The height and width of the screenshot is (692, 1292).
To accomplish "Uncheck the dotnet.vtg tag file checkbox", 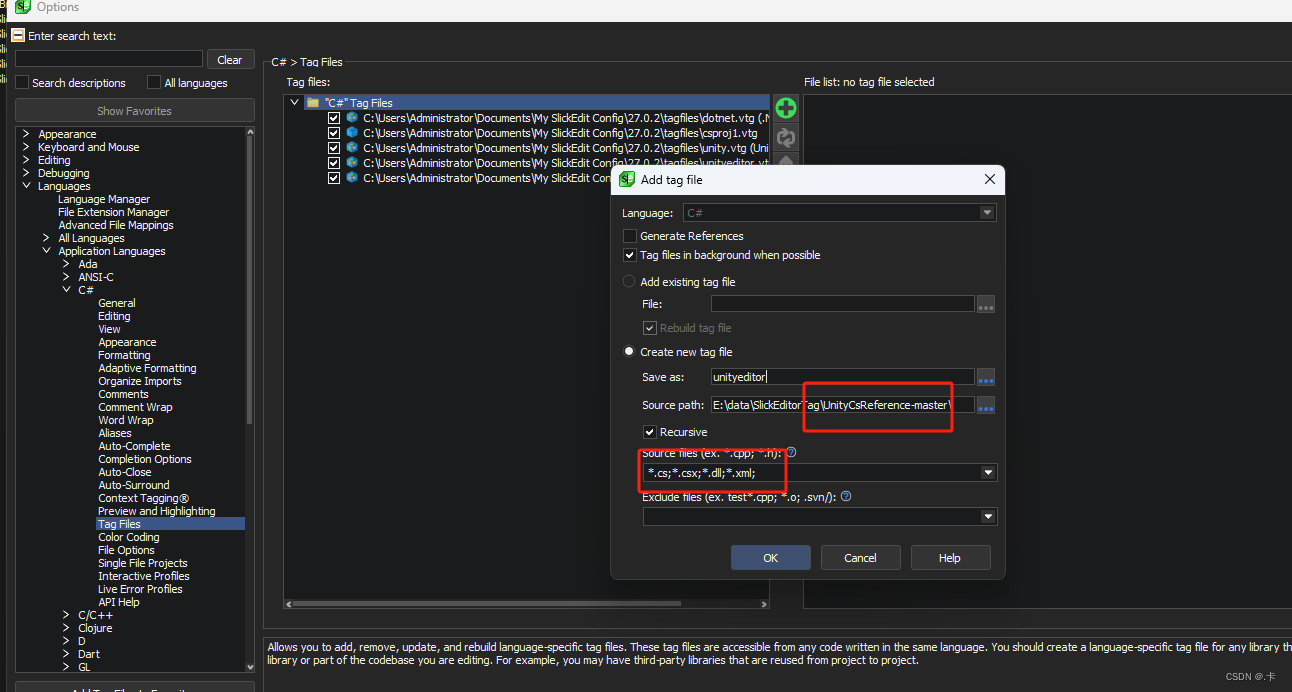I will pyautogui.click(x=334, y=118).
